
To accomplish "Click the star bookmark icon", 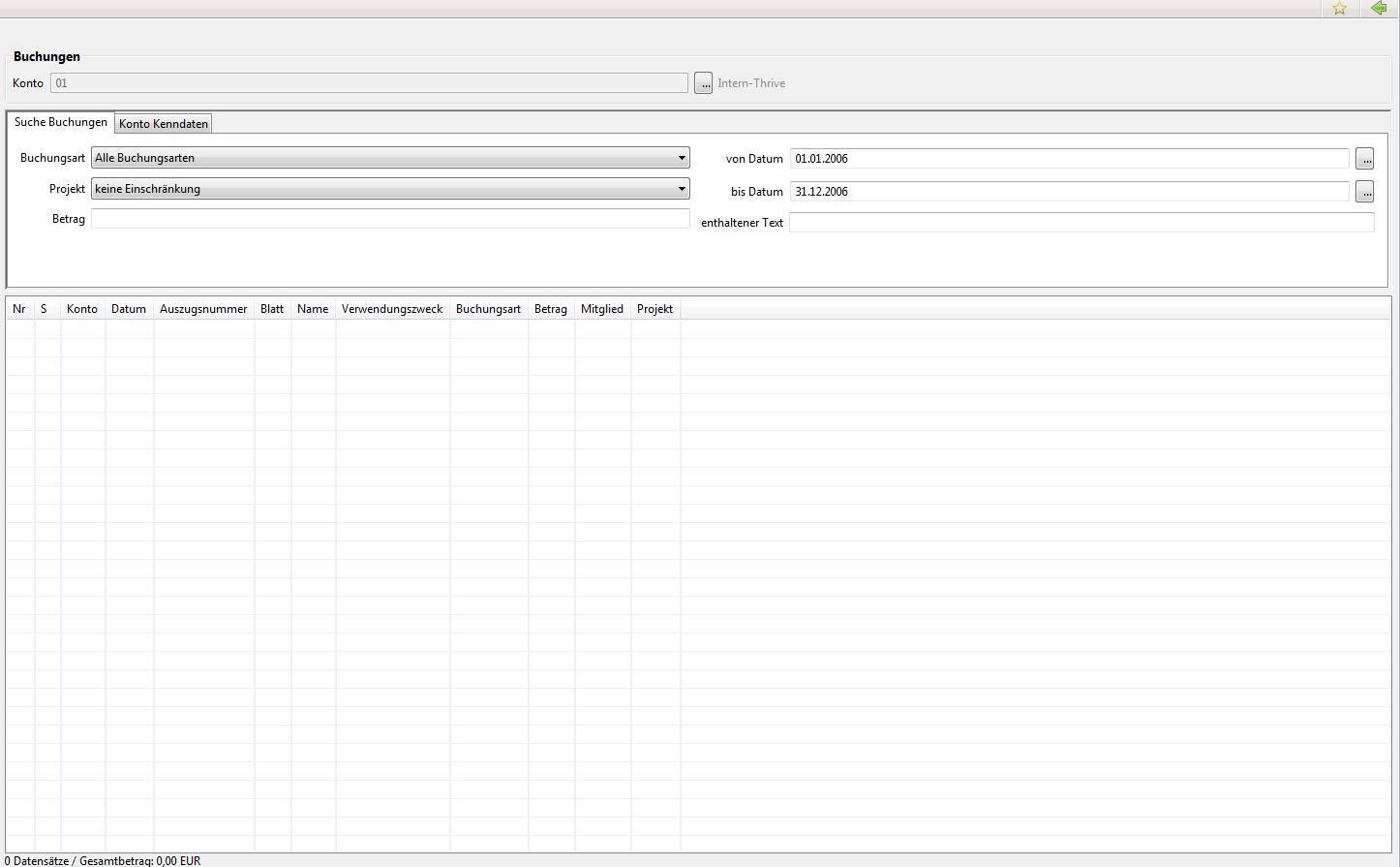I will click(x=1340, y=9).
